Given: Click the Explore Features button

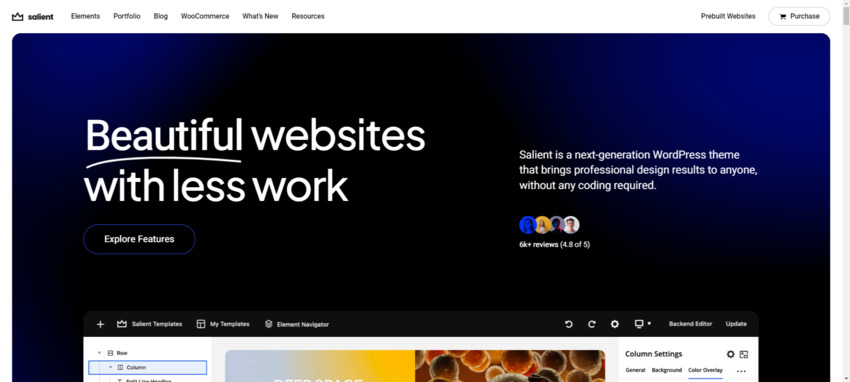Looking at the screenshot, I should pos(139,239).
